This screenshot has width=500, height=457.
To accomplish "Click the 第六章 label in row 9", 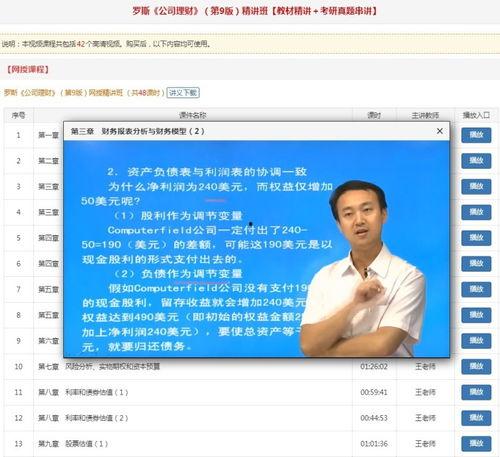I will coord(48,341).
